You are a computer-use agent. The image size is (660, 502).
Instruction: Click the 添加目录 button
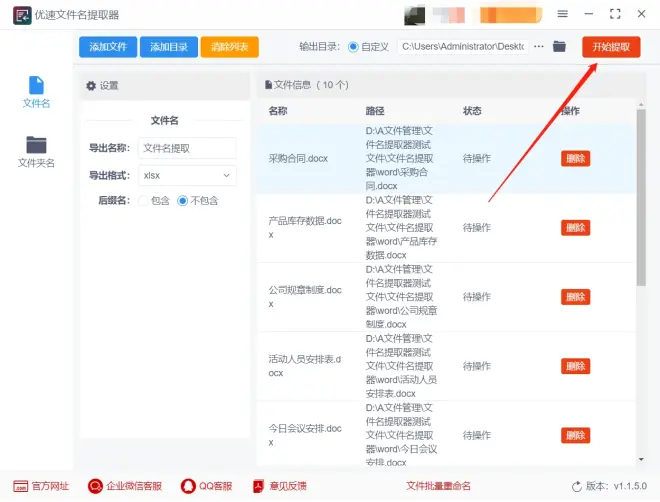[x=168, y=47]
